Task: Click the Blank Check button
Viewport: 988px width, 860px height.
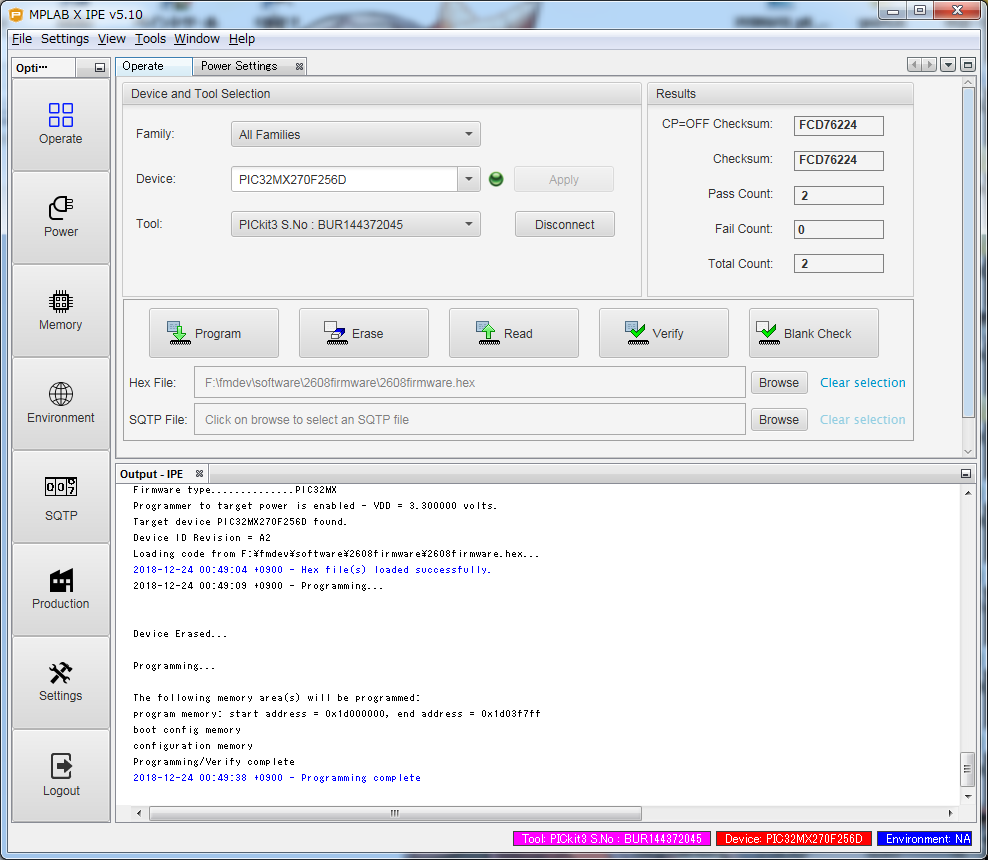Action: 813,333
